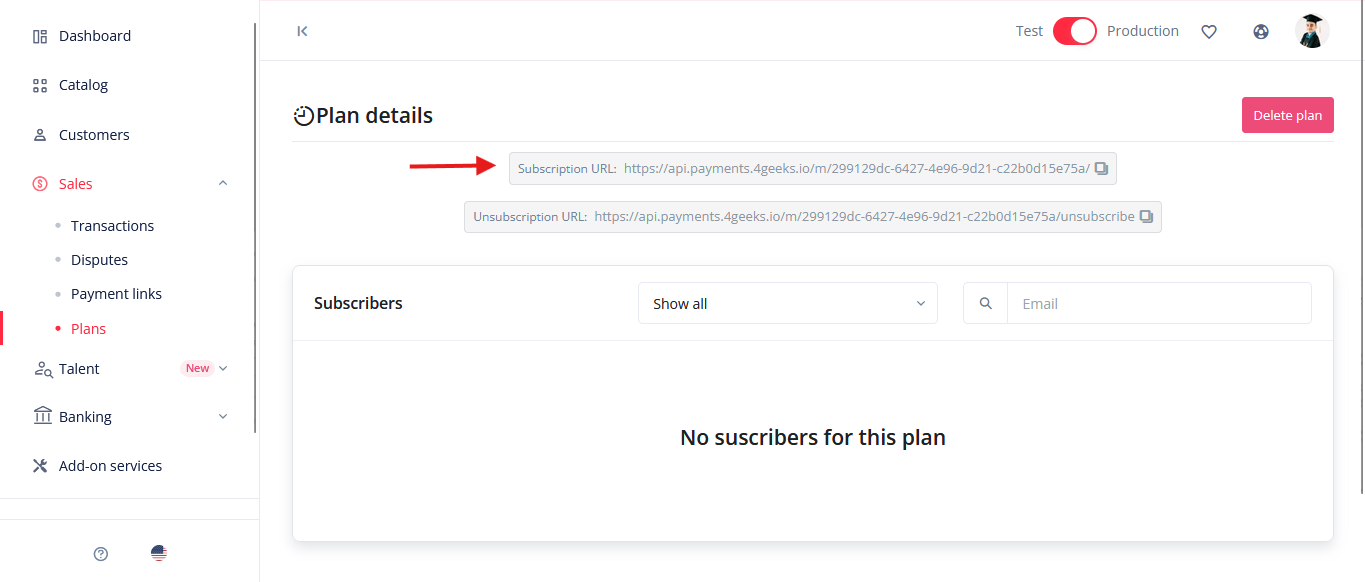Open the user profile avatar
The image size is (1365, 582).
pos(1311,31)
